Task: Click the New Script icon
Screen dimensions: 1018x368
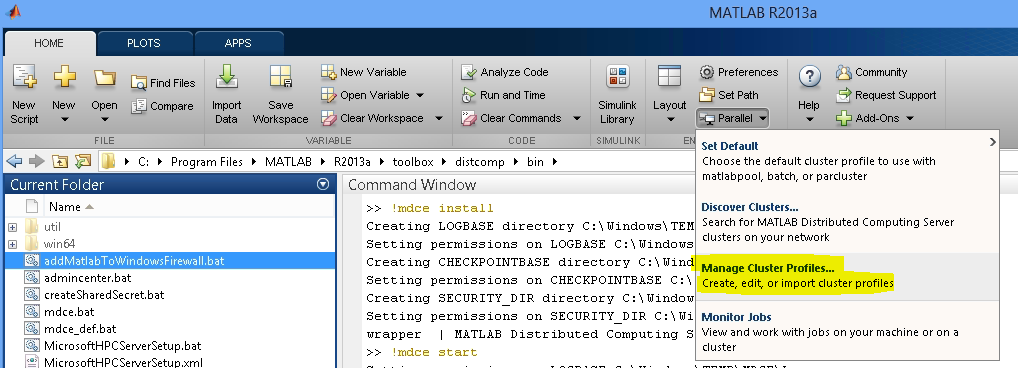Action: click(x=25, y=77)
